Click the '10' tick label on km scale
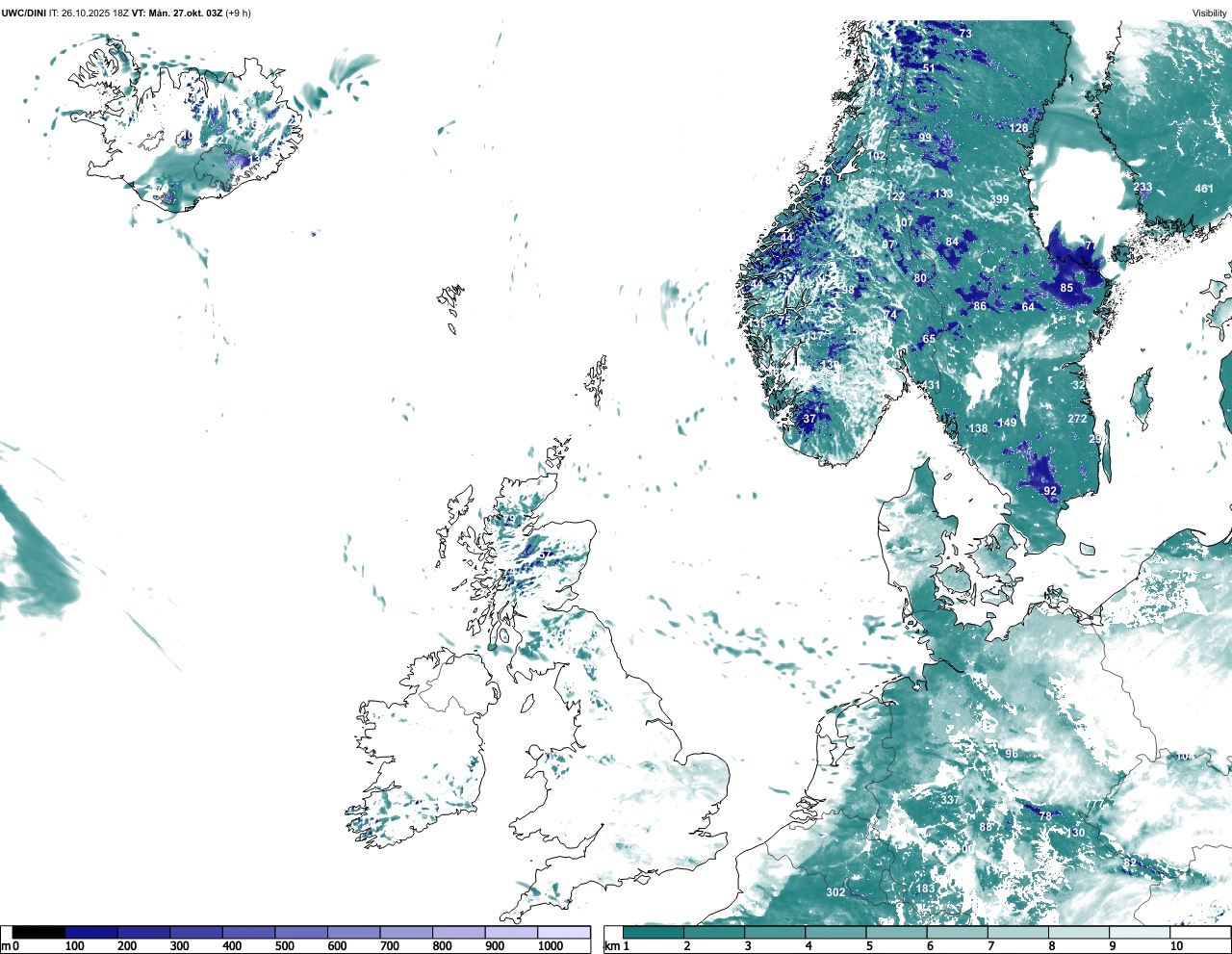Image resolution: width=1232 pixels, height=954 pixels. point(1176,946)
